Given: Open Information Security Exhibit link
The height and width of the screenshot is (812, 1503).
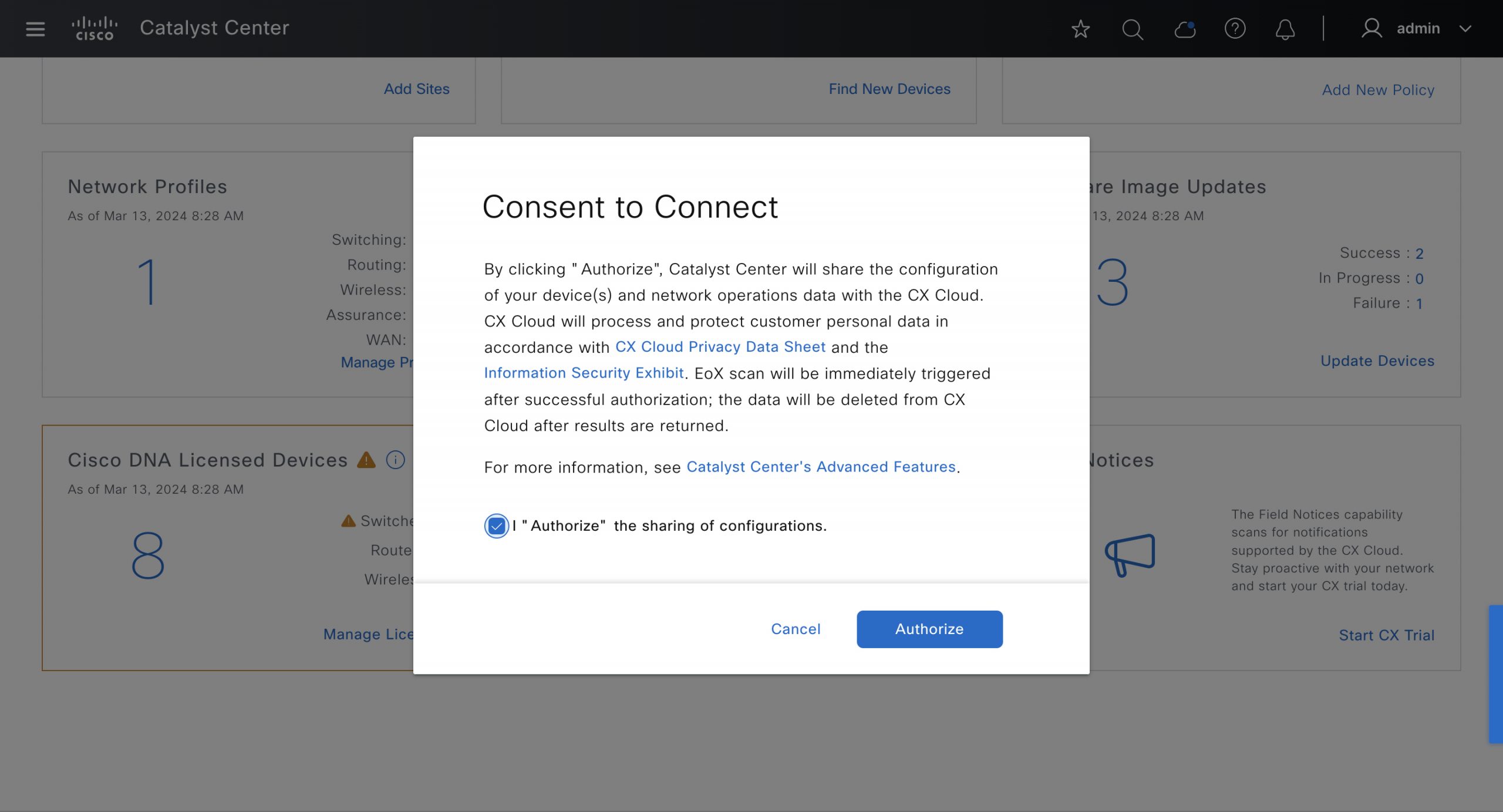Looking at the screenshot, I should coord(584,373).
